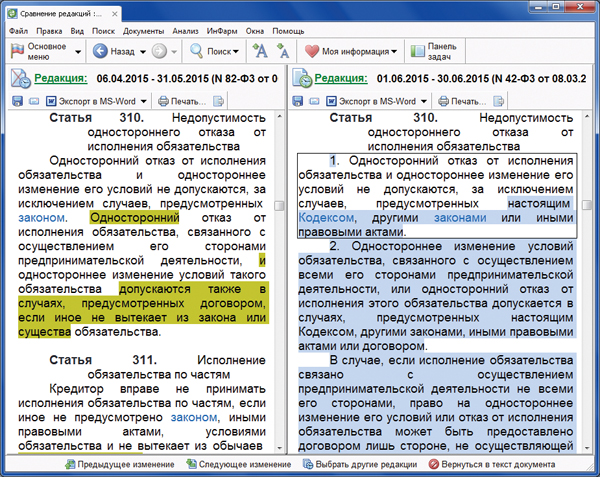Print right document with Печать button
Screen dimensions: 600x477
474,101
